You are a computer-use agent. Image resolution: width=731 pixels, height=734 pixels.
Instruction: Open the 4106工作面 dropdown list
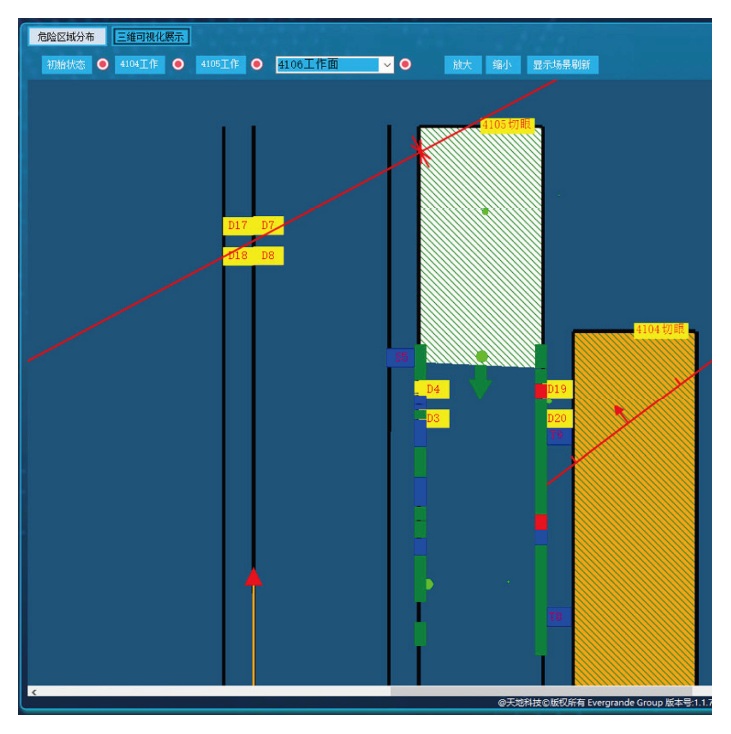[x=386, y=65]
